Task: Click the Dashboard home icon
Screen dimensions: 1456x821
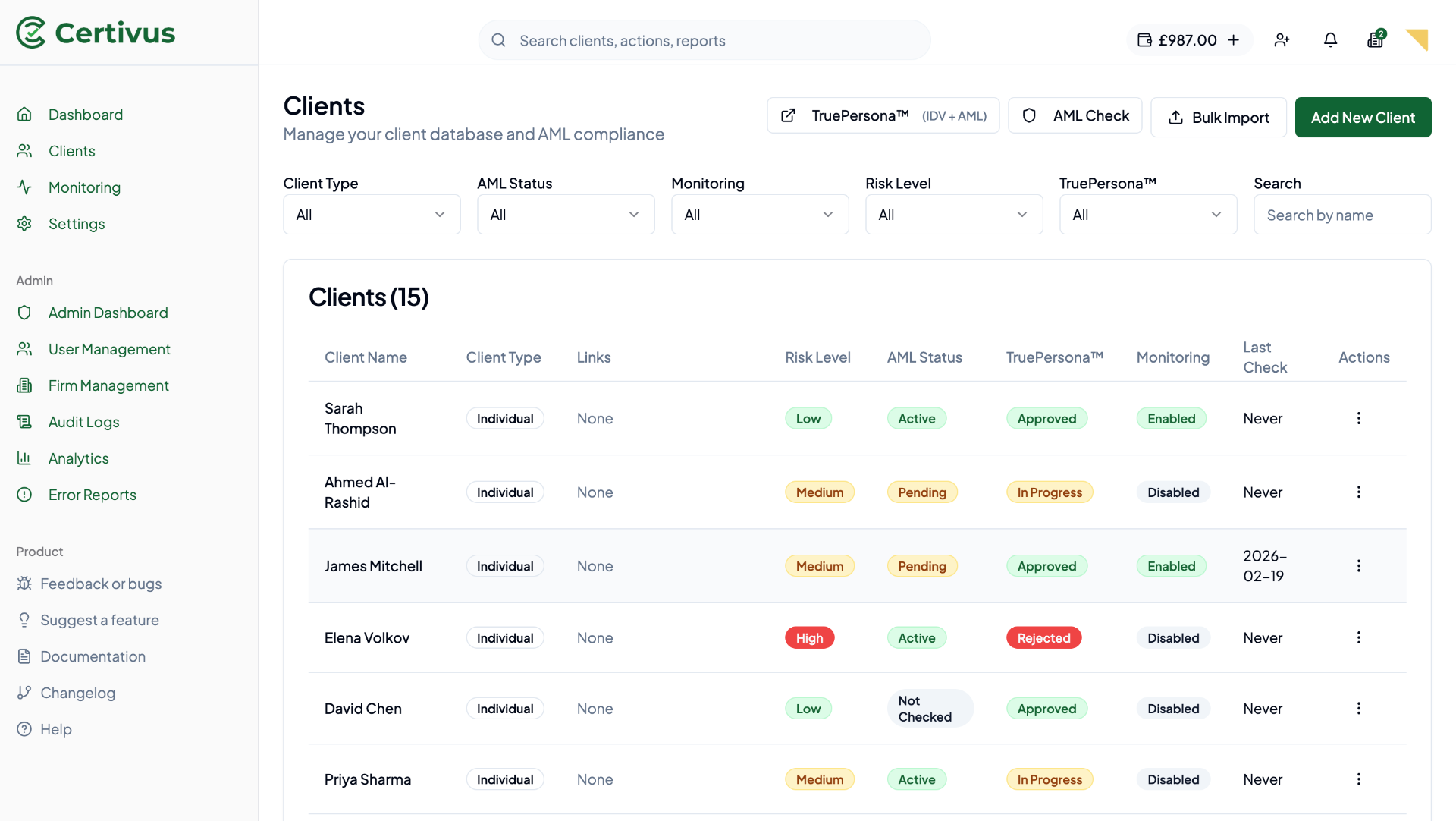Action: [x=24, y=114]
